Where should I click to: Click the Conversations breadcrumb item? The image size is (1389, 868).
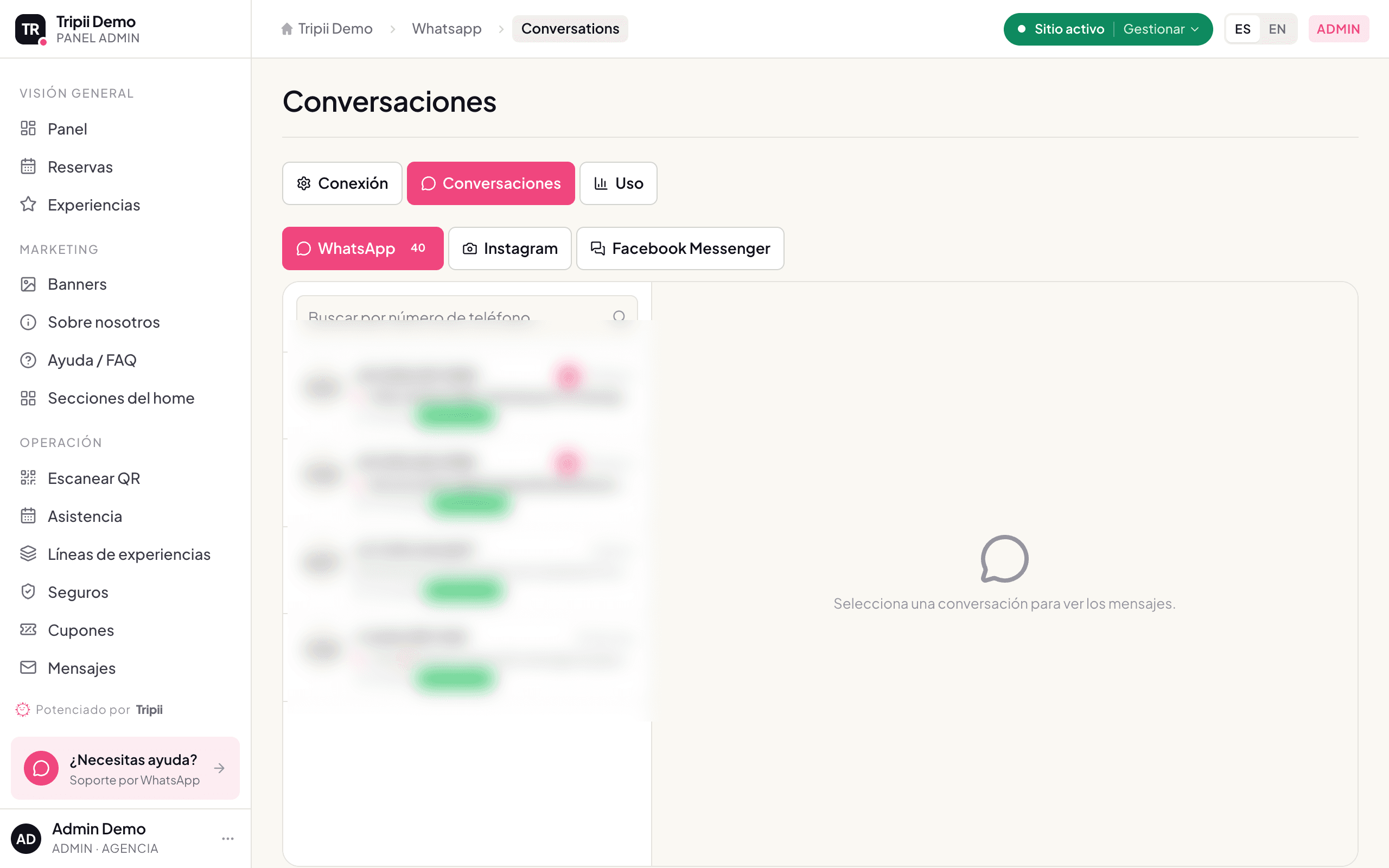[570, 29]
